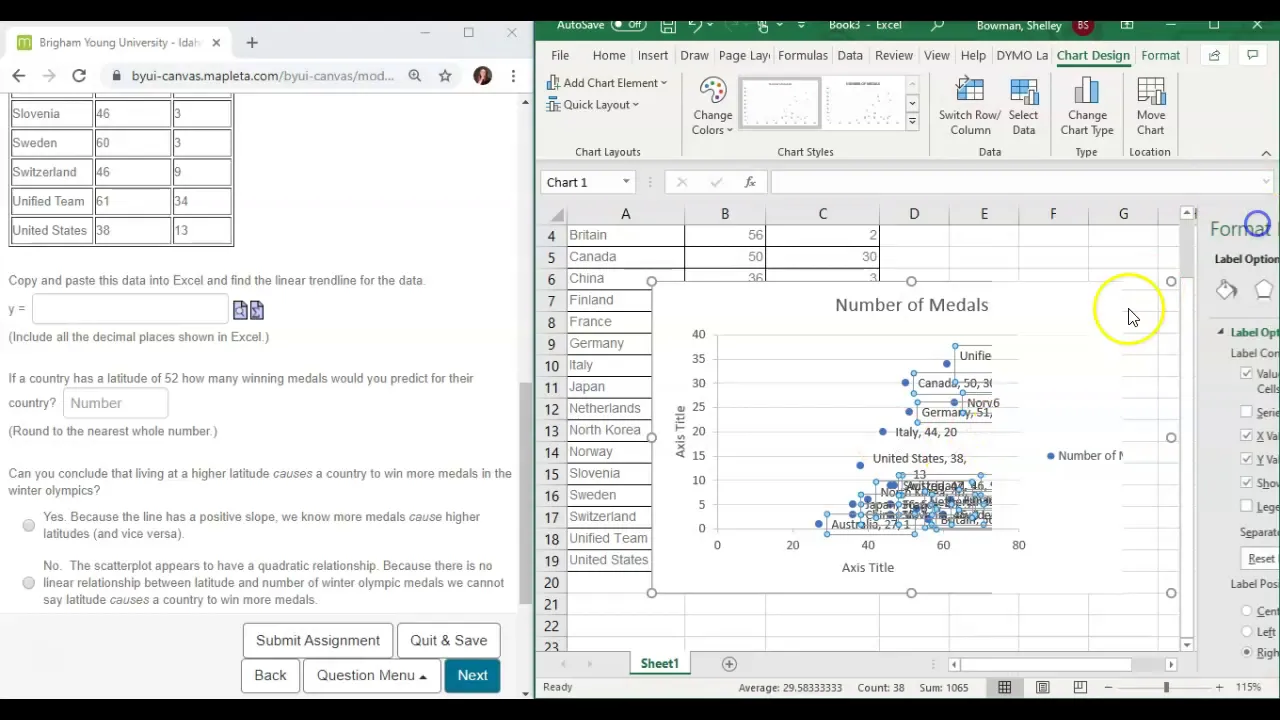Click the Save icon in Excel title bar
This screenshot has height=720, width=1280.
[668, 25]
